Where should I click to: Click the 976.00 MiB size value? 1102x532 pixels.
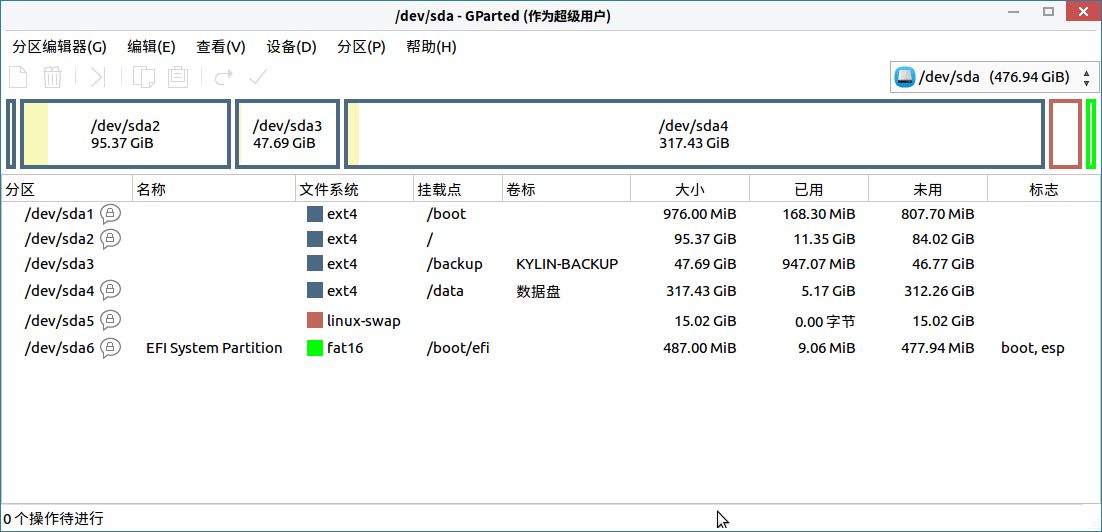coord(699,214)
